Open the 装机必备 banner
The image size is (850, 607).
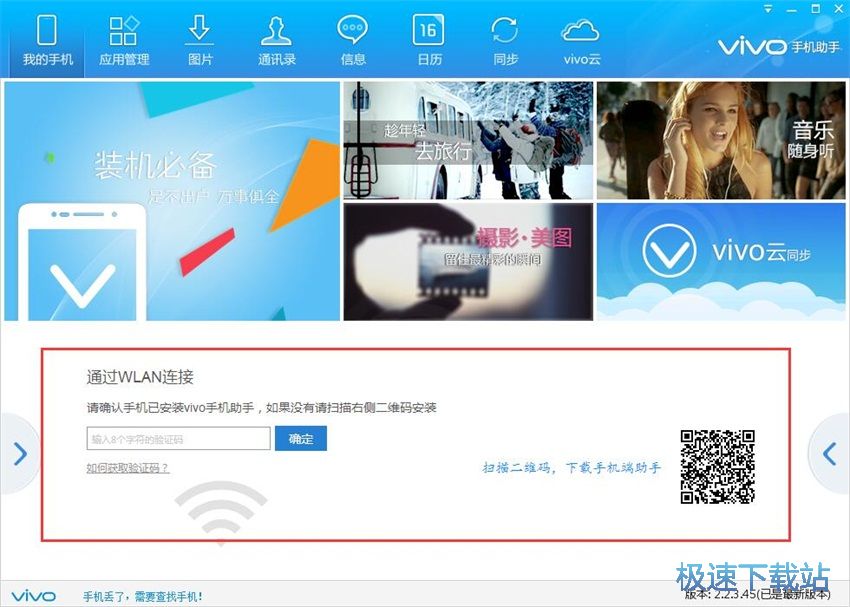172,201
